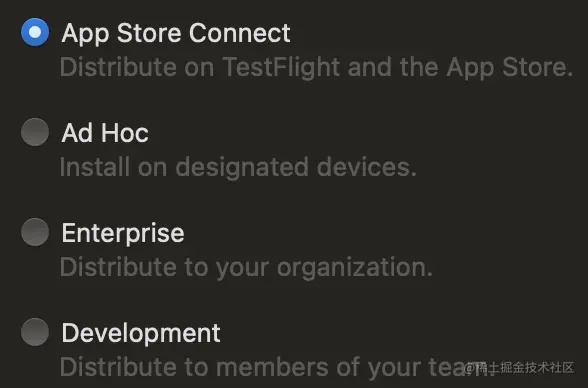Click the gray circle beside Enterprise

35,232
